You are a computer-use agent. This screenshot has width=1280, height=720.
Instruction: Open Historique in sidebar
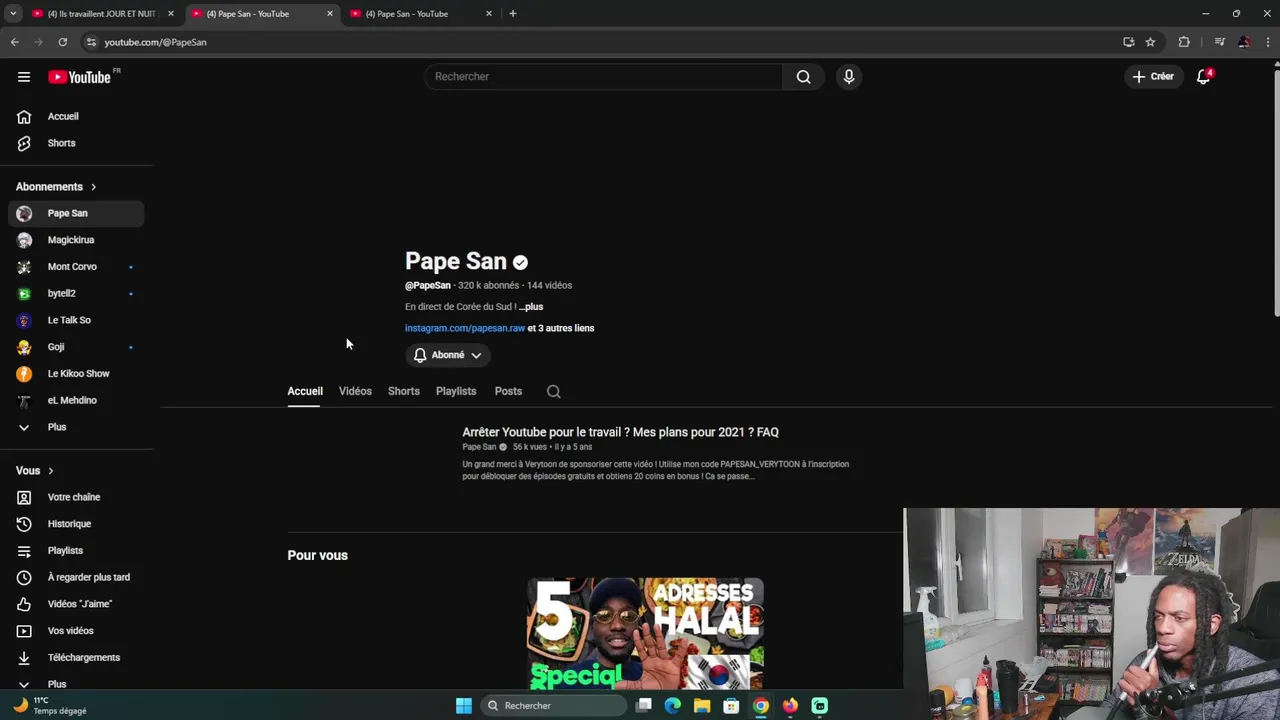click(x=76, y=524)
